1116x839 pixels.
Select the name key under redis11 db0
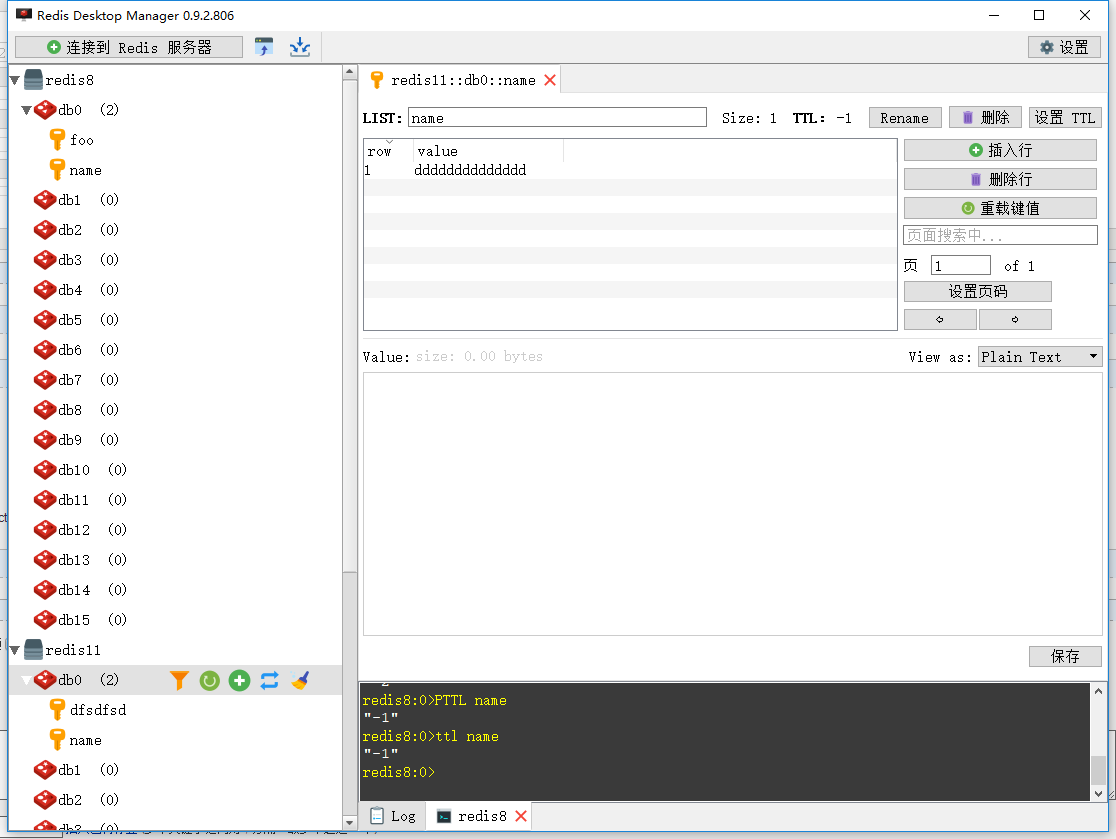click(85, 740)
